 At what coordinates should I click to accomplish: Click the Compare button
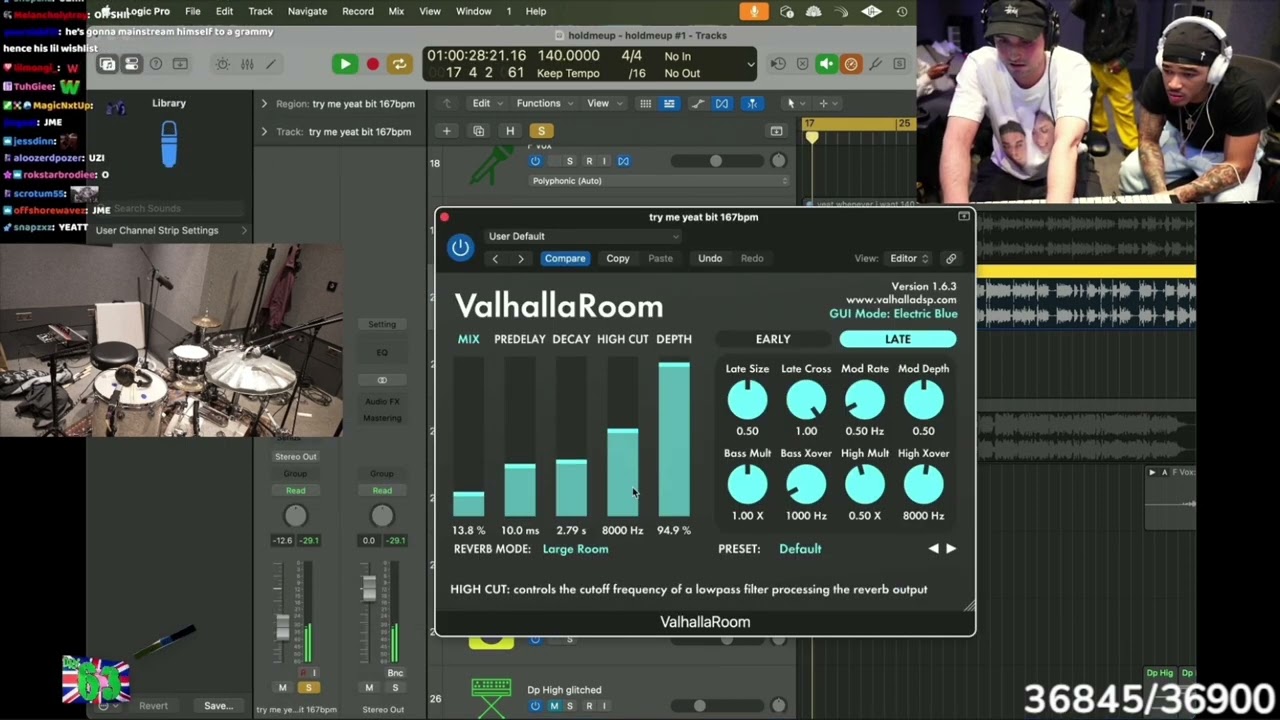coord(565,258)
